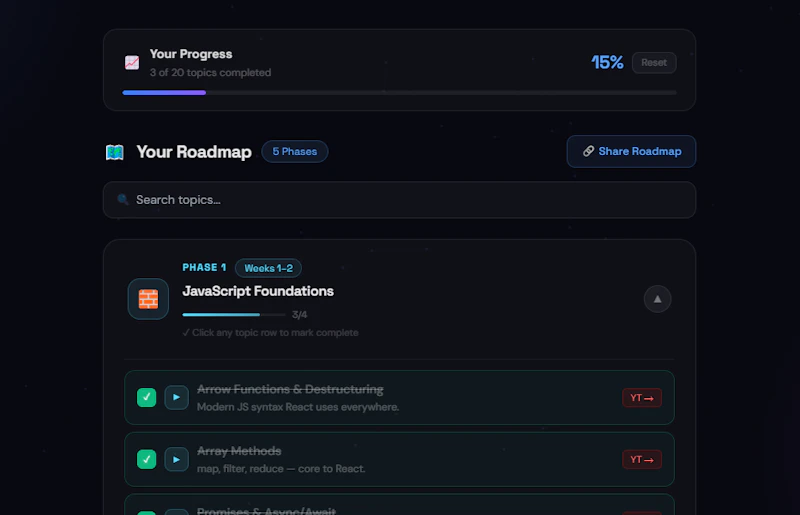The width and height of the screenshot is (800, 515).
Task: Click the 3/4 phase counter
Action: 299,315
